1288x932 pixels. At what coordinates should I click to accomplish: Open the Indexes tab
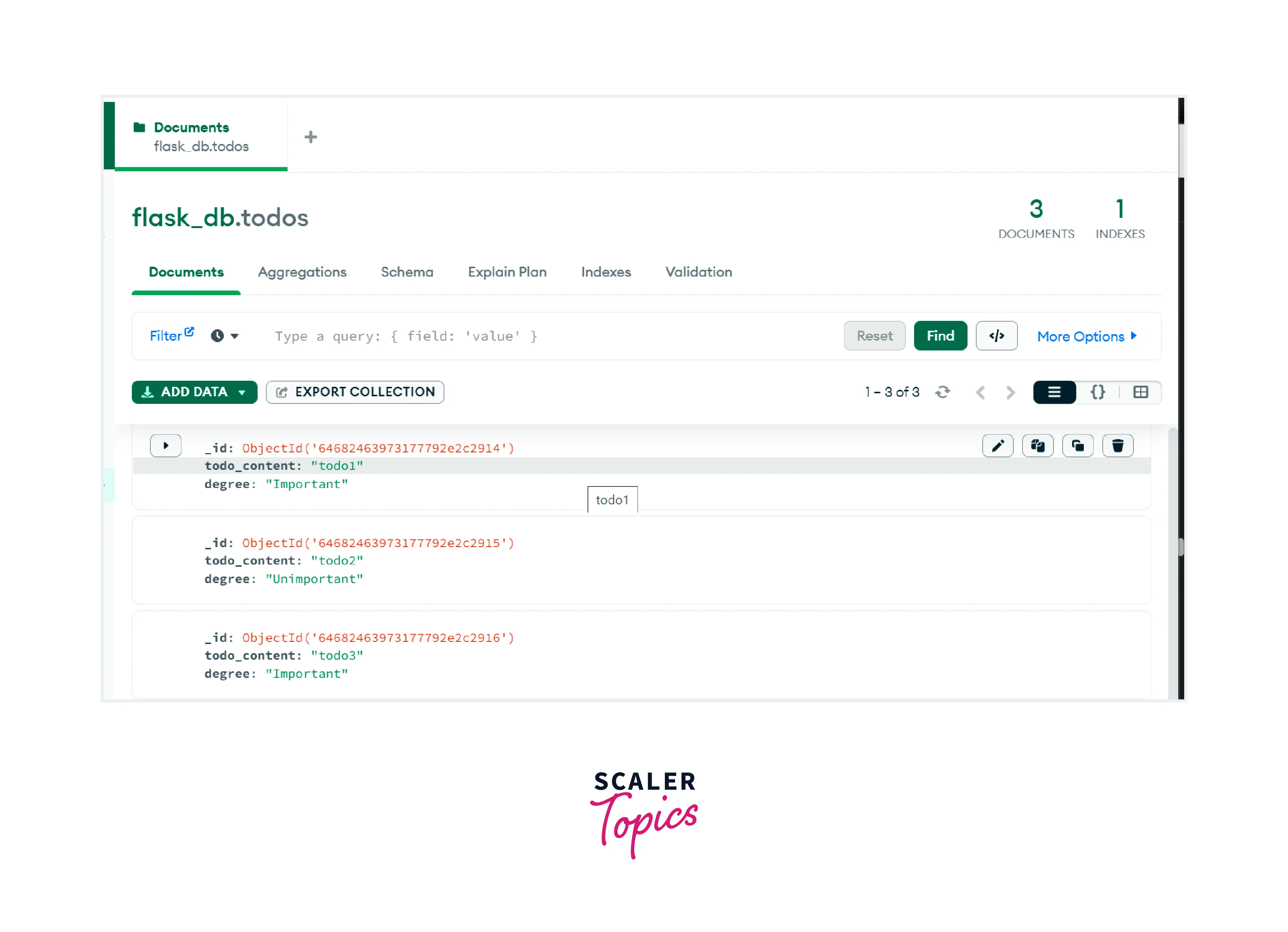point(606,272)
